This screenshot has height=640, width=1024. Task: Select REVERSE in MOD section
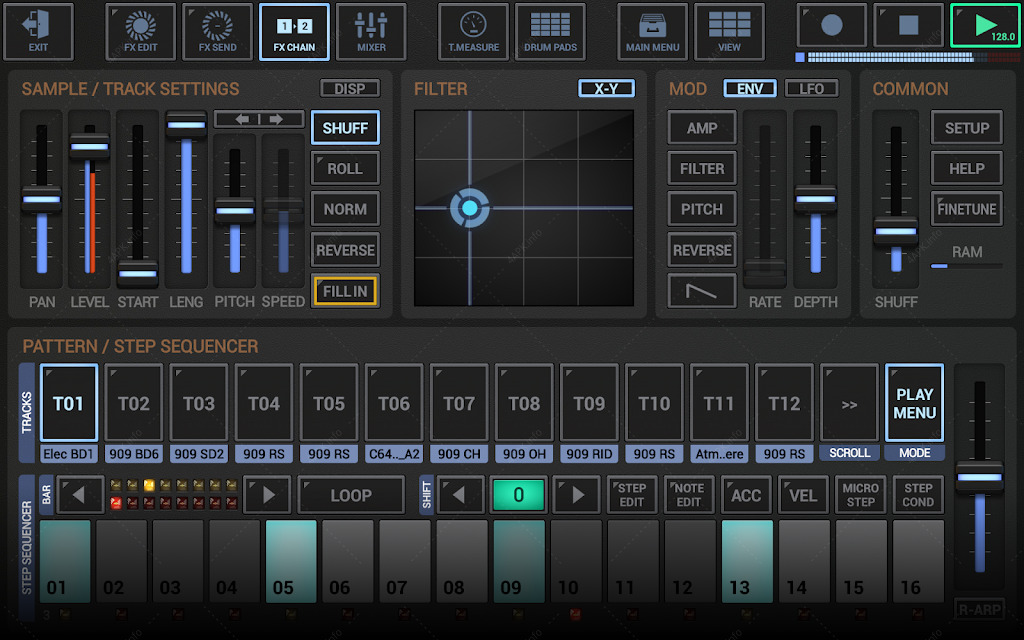point(702,250)
